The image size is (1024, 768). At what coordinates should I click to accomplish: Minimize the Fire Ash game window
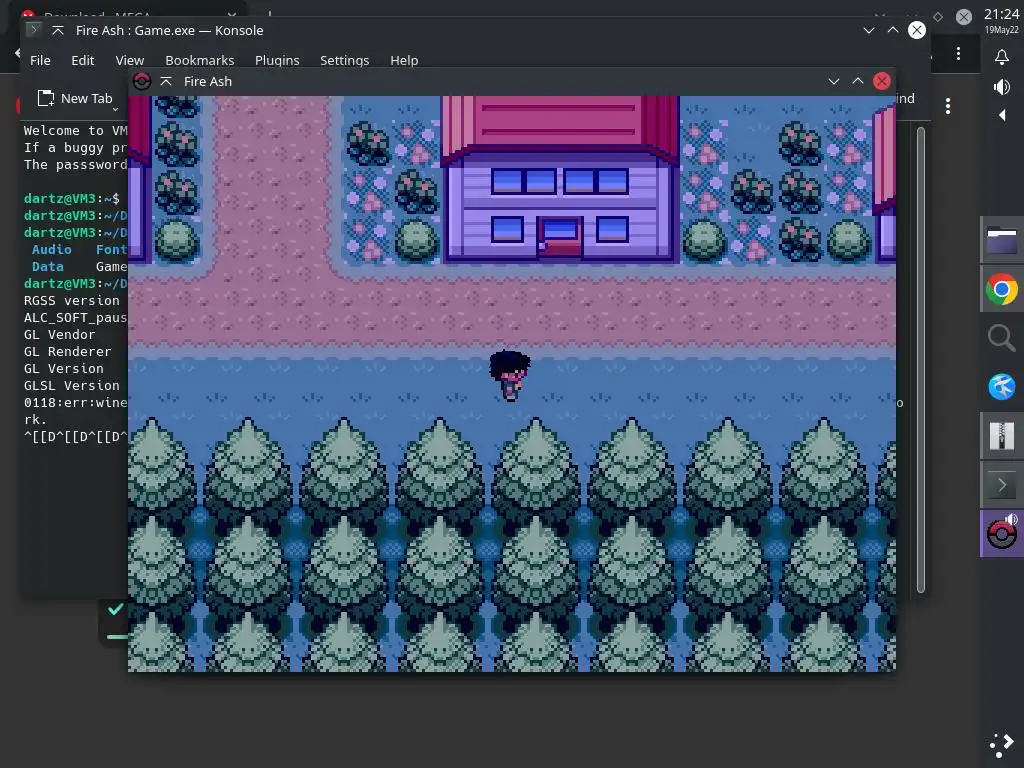(833, 81)
